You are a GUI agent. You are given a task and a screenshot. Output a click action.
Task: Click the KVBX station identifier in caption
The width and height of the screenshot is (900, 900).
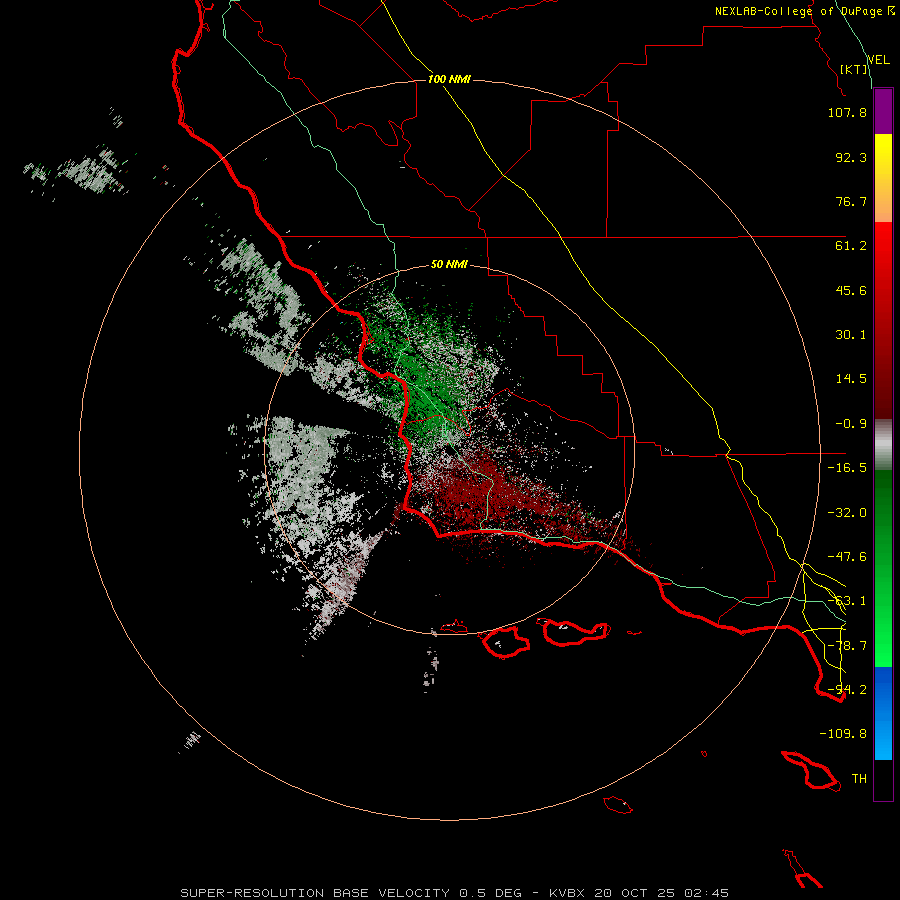(x=567, y=893)
